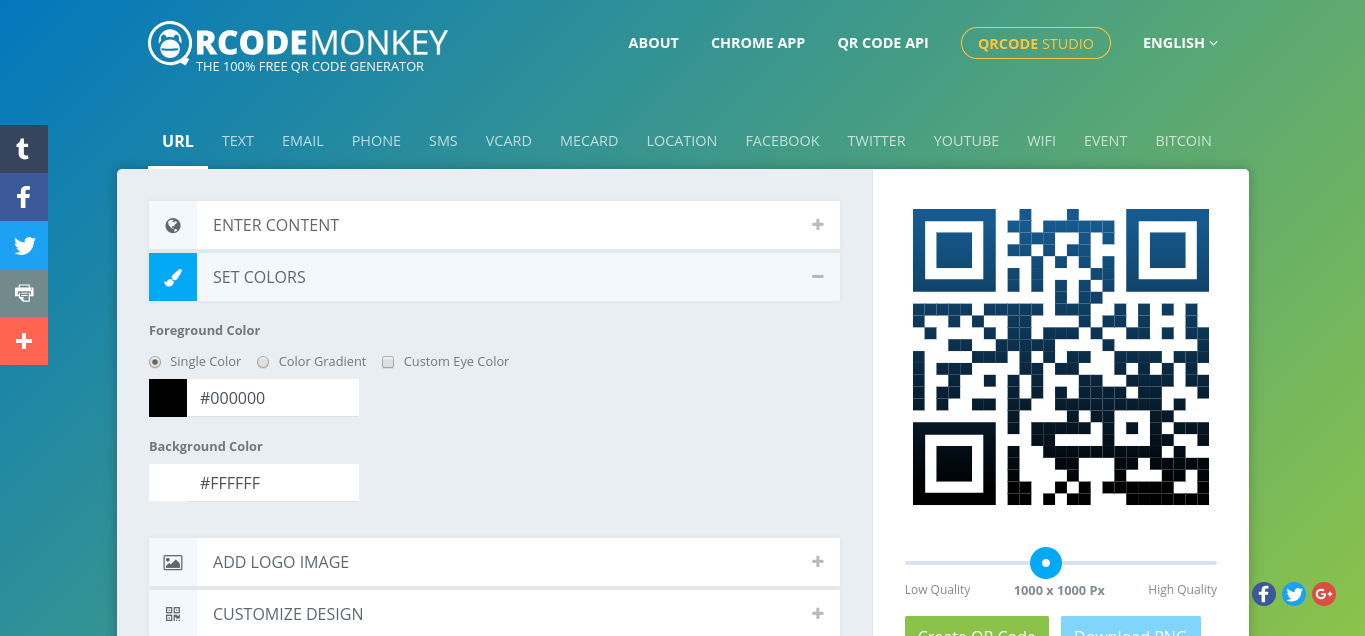Switch to the Bitcoin tab

1184,141
